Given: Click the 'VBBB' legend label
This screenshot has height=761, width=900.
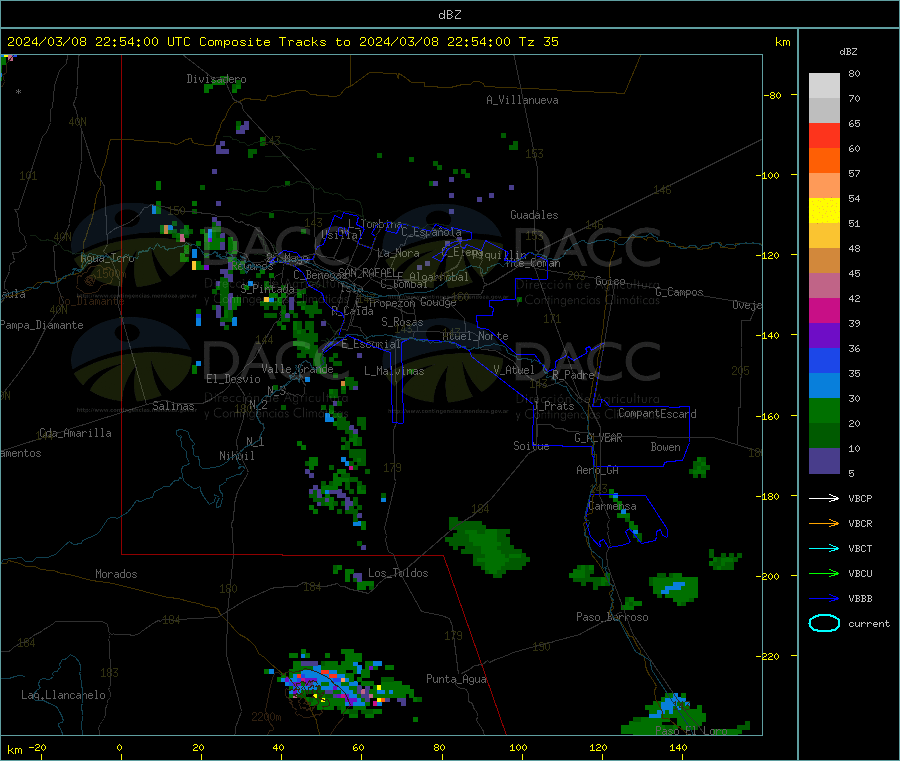Looking at the screenshot, I should (860, 599).
